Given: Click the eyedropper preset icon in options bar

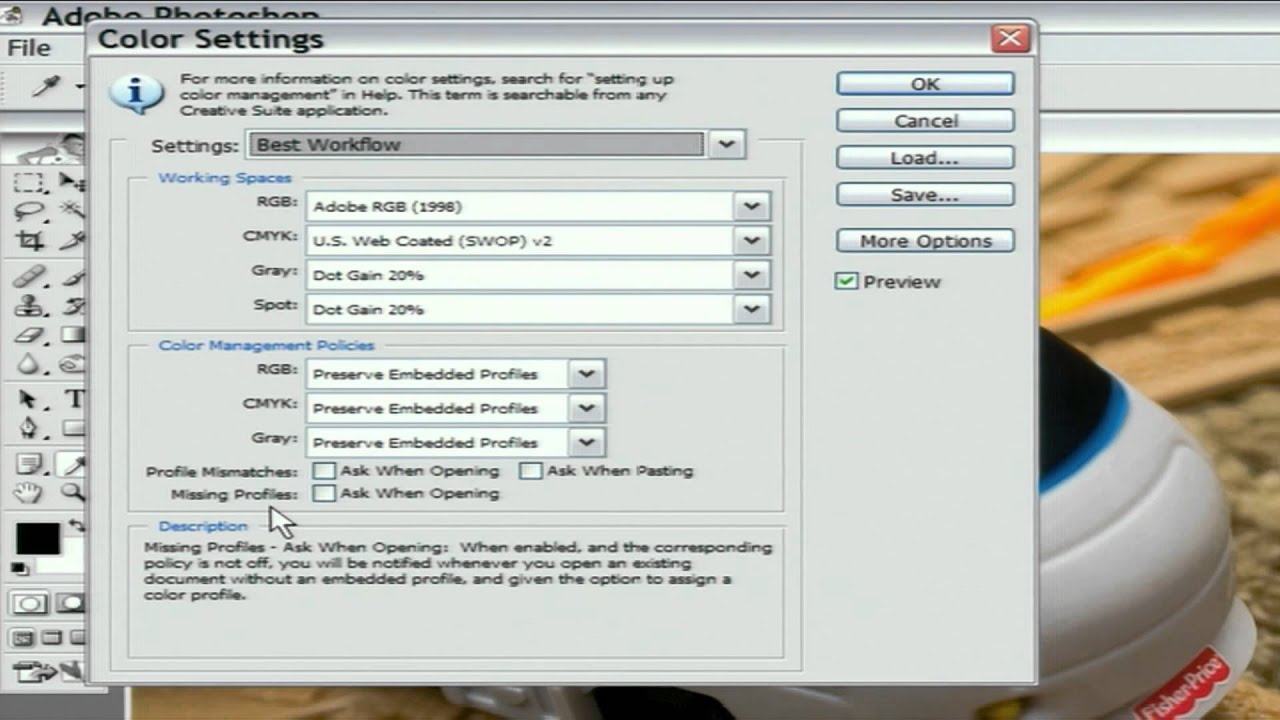Looking at the screenshot, I should [47, 87].
